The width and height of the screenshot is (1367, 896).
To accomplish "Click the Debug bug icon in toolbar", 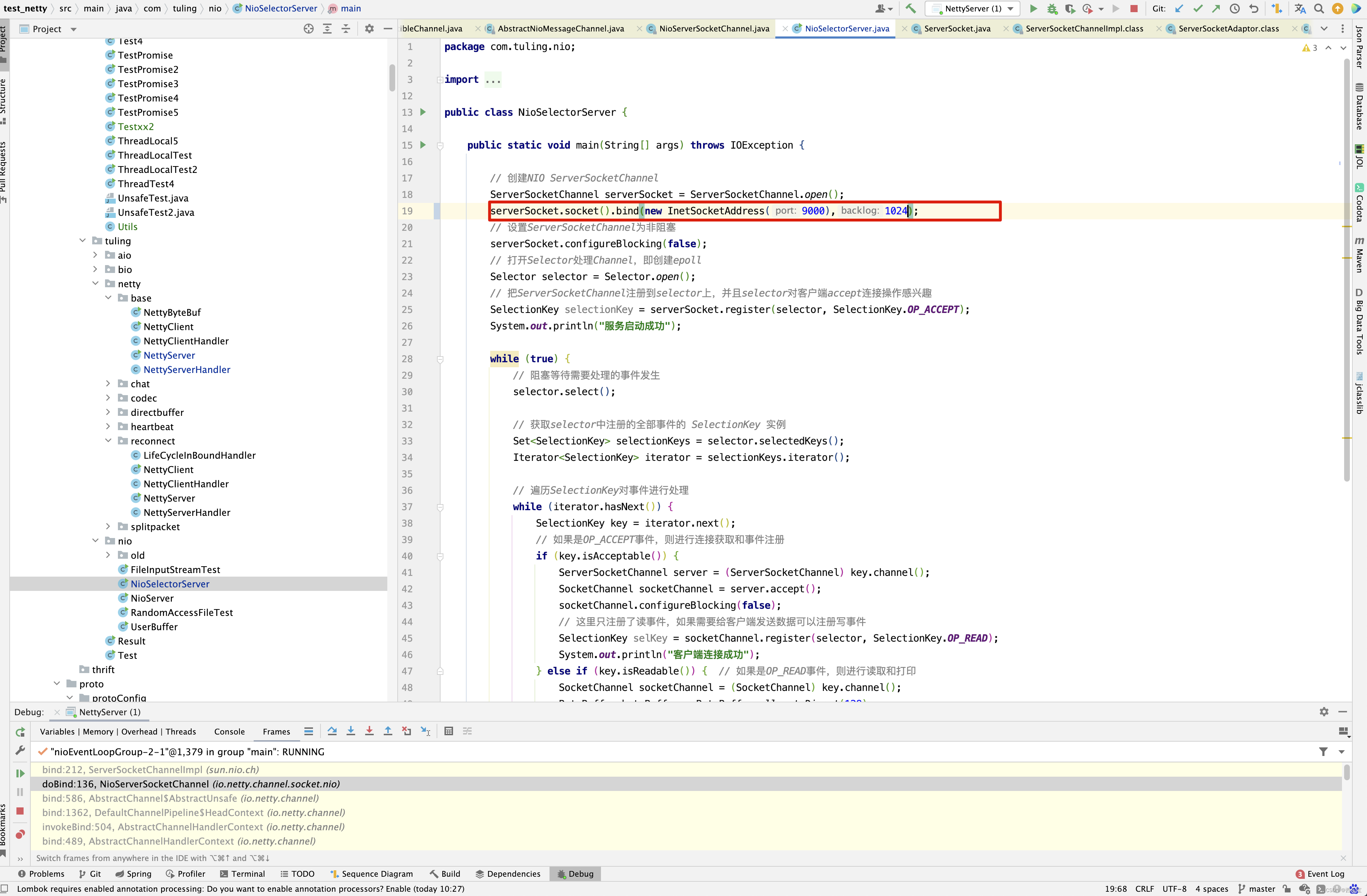I will [x=1052, y=9].
